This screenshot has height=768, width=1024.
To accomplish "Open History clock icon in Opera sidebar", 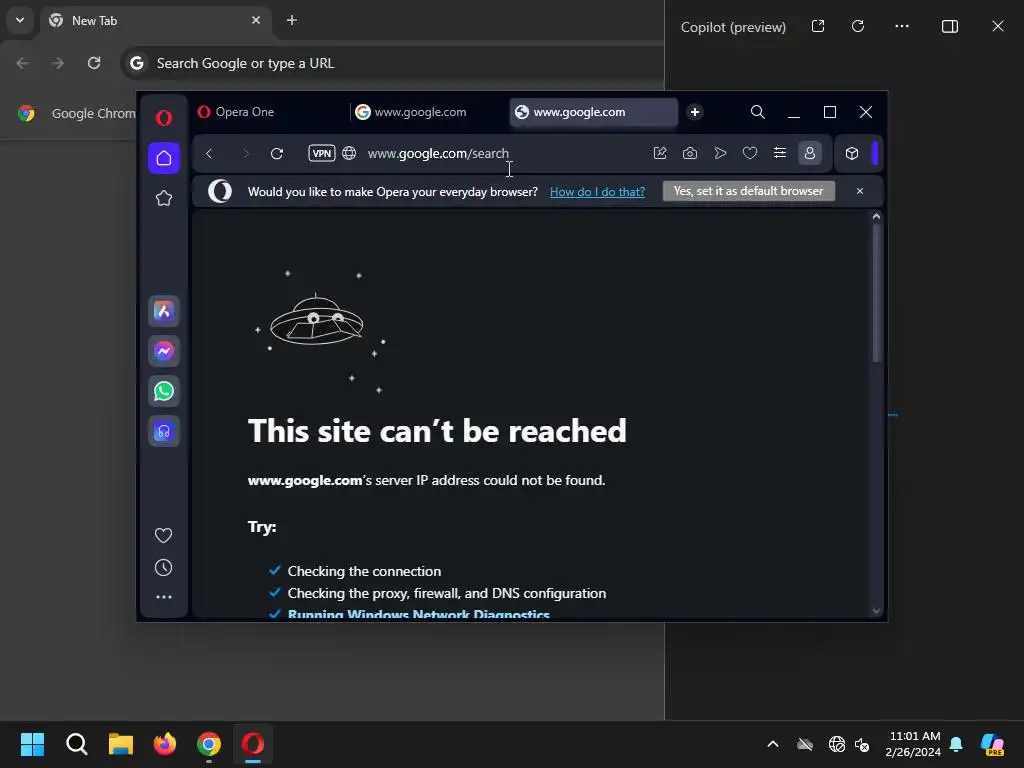I will coord(163,568).
